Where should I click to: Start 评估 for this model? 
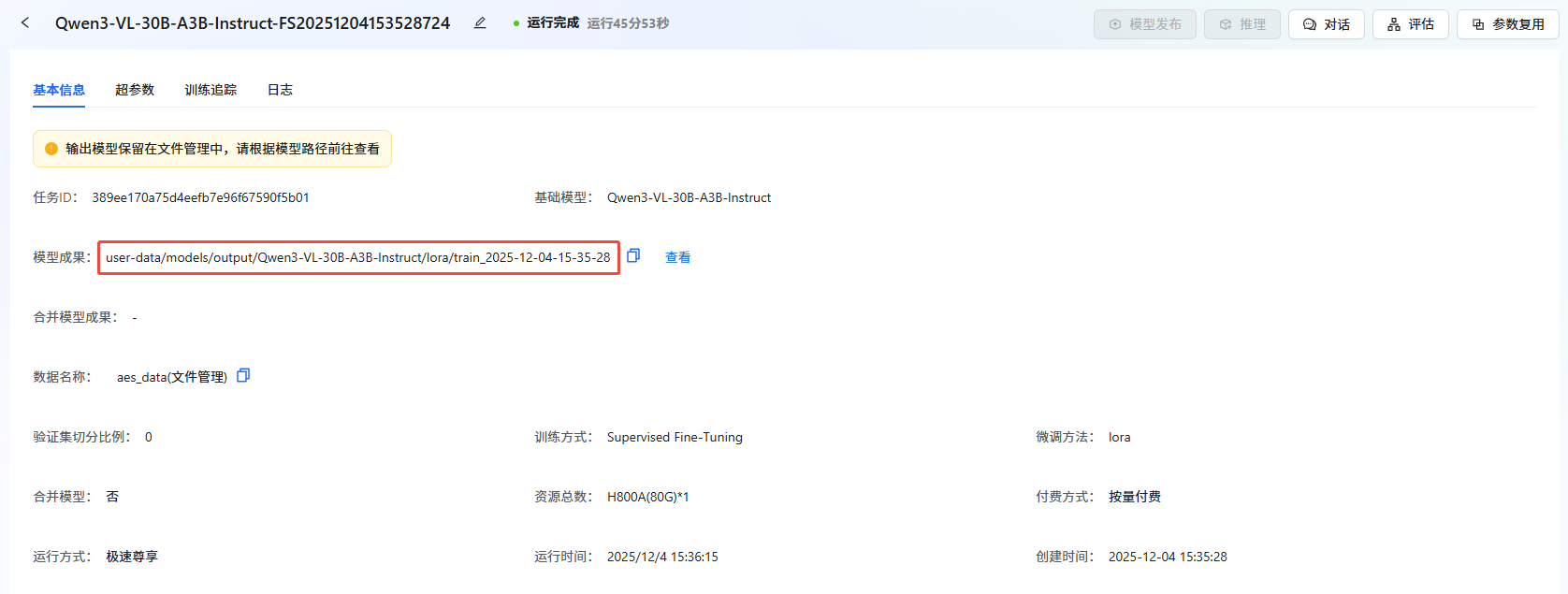[1410, 24]
